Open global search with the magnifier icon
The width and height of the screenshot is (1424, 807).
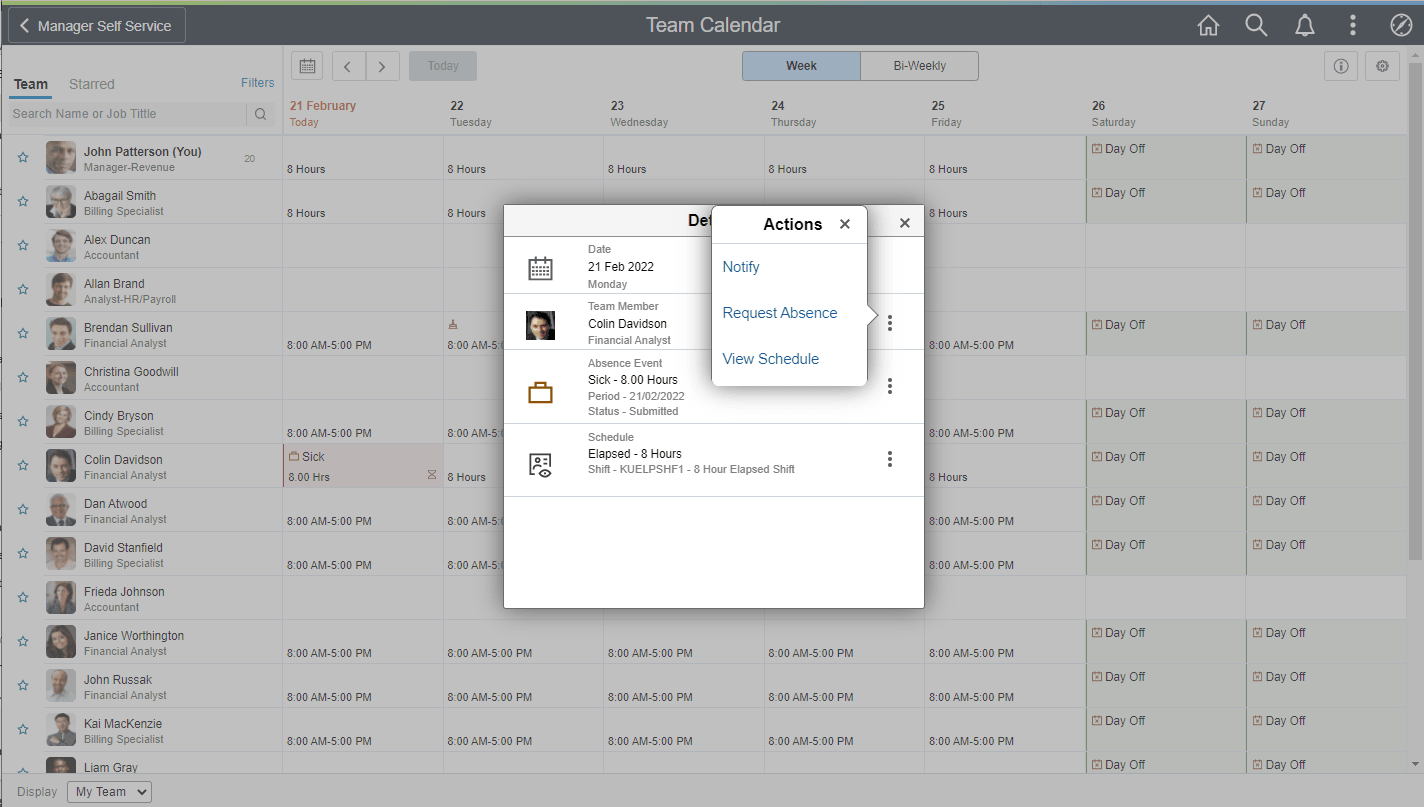click(1256, 25)
